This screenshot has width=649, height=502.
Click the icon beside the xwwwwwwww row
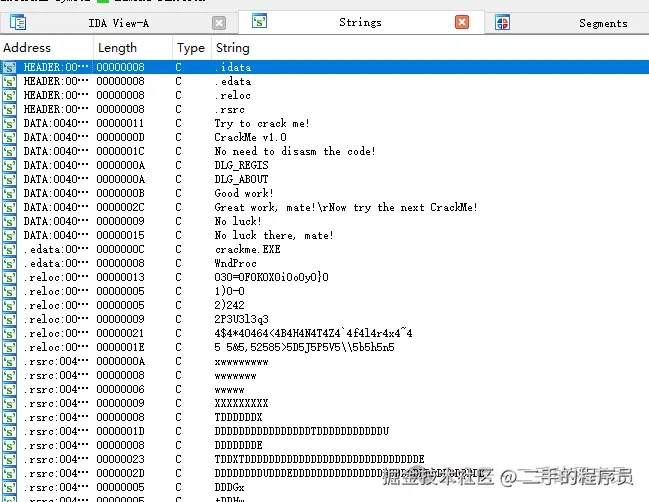10,362
